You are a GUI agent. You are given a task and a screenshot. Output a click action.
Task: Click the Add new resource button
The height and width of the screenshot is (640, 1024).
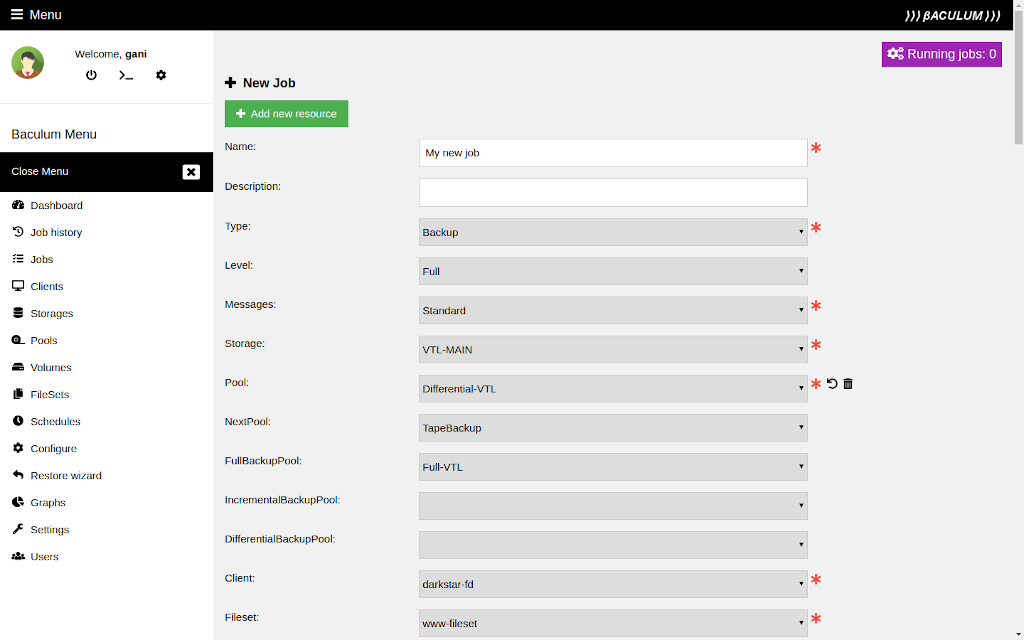[x=286, y=114]
